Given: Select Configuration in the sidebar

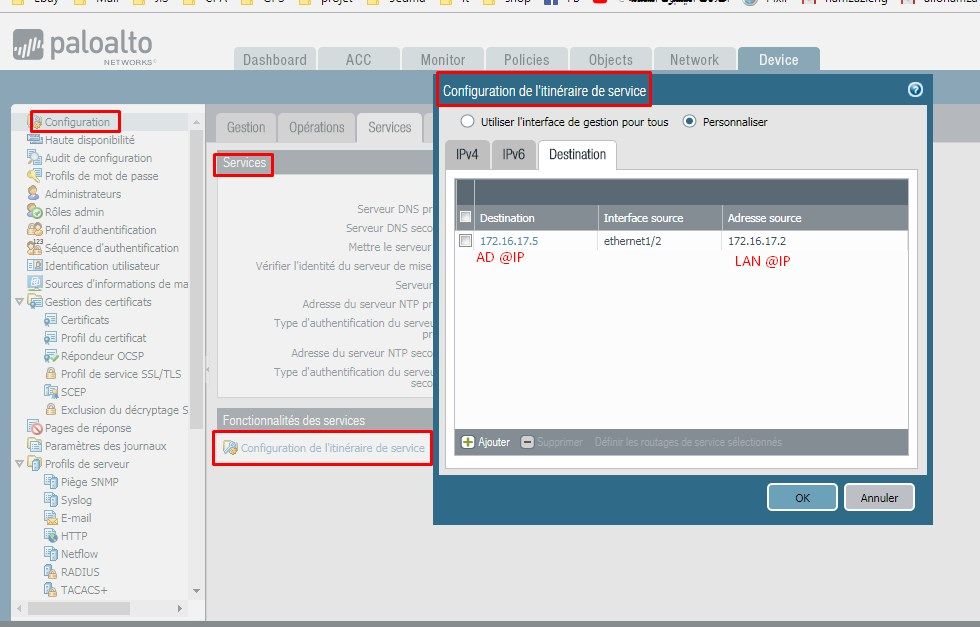Looking at the screenshot, I should (77, 121).
